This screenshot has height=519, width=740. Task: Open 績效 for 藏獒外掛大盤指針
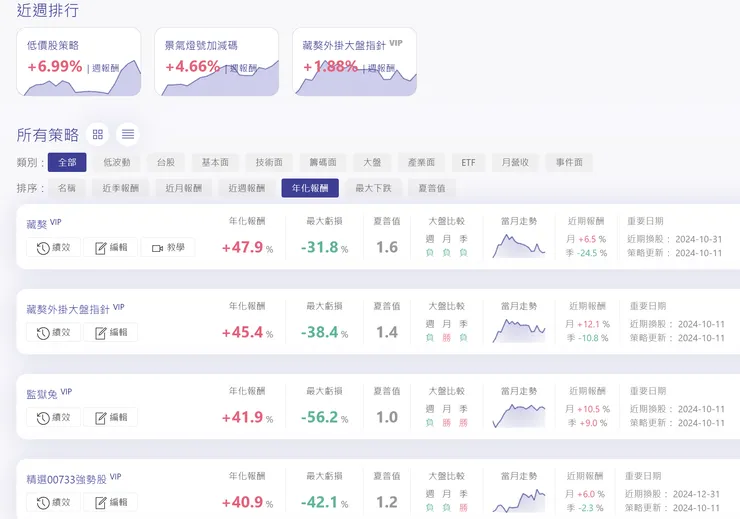click(53, 332)
